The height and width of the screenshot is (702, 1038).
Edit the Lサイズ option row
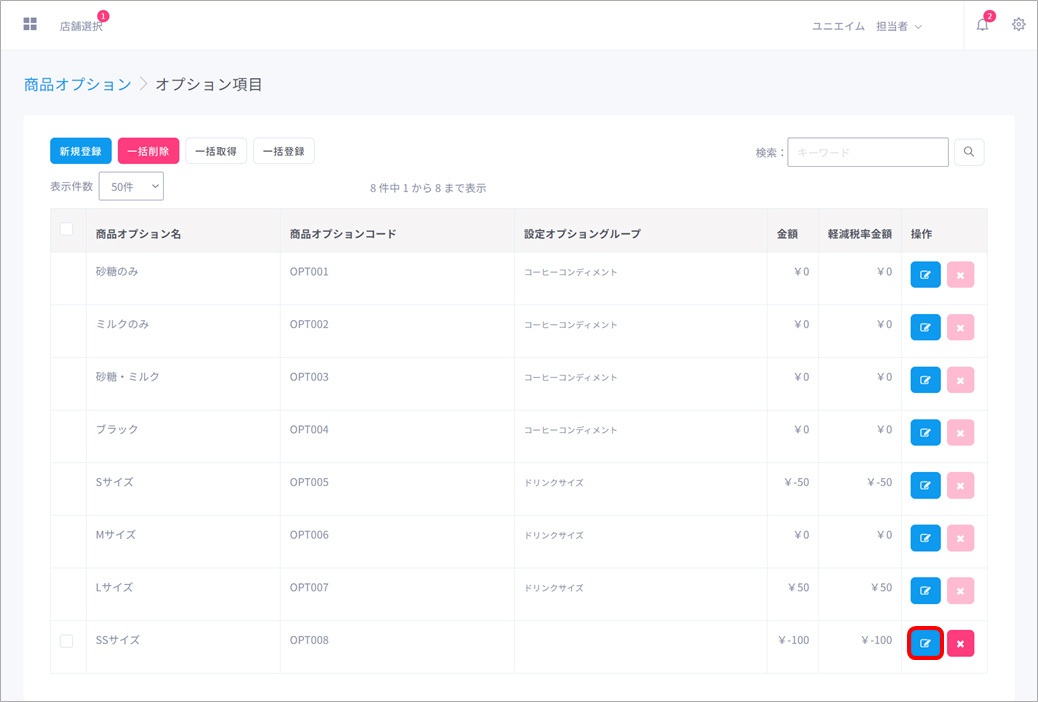click(925, 590)
